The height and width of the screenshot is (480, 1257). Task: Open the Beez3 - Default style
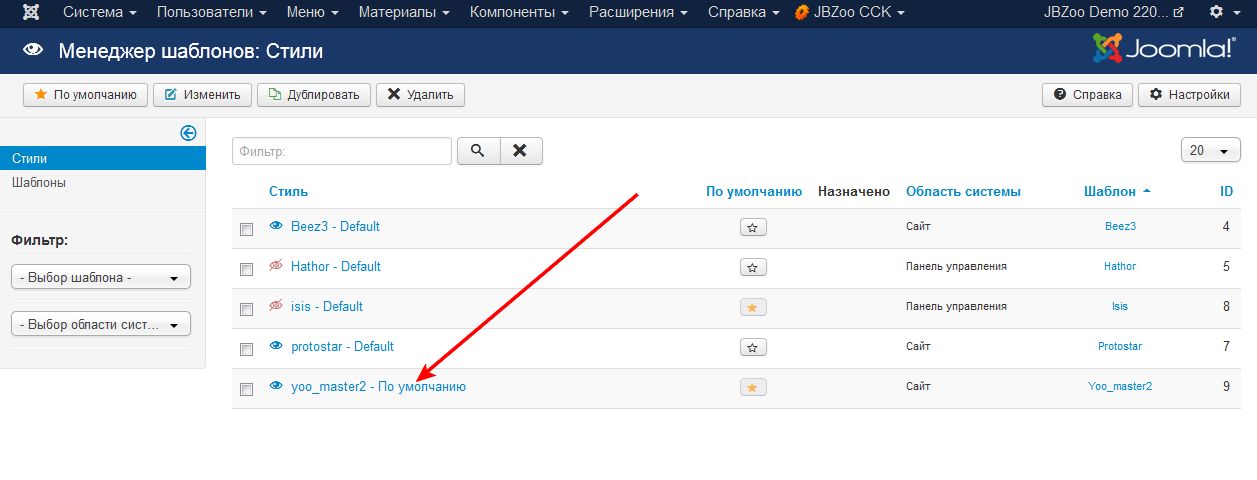tap(335, 226)
